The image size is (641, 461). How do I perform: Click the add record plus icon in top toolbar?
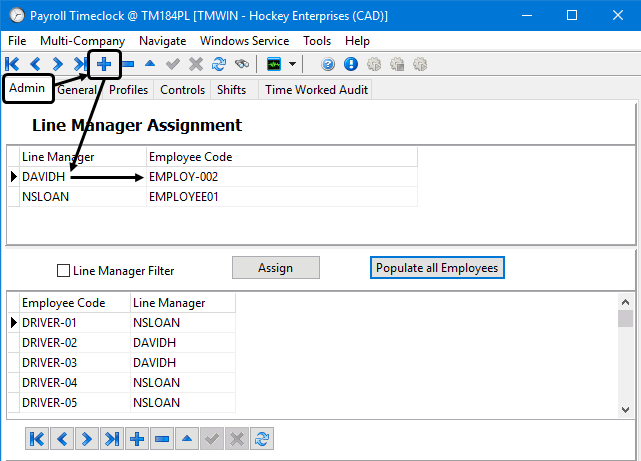point(104,63)
